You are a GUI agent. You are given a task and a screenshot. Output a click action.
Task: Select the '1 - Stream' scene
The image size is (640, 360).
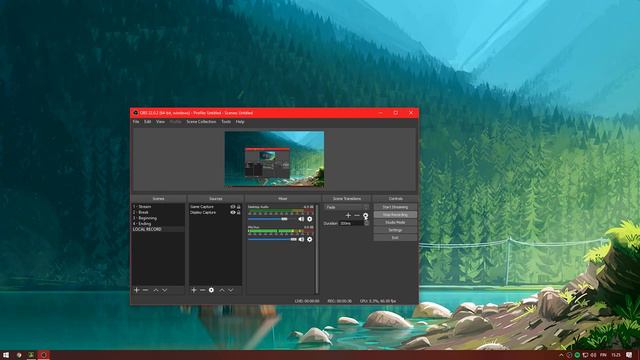pos(158,207)
